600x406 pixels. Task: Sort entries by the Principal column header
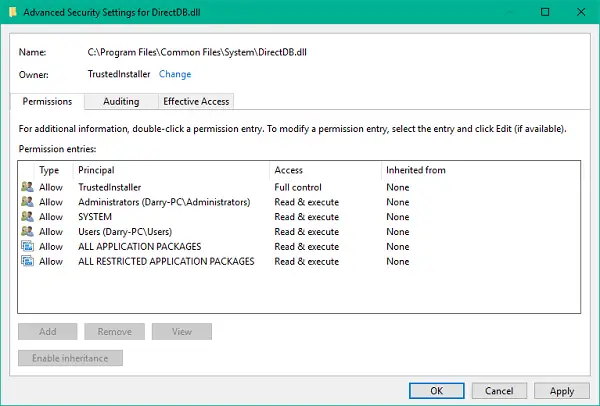(96, 170)
